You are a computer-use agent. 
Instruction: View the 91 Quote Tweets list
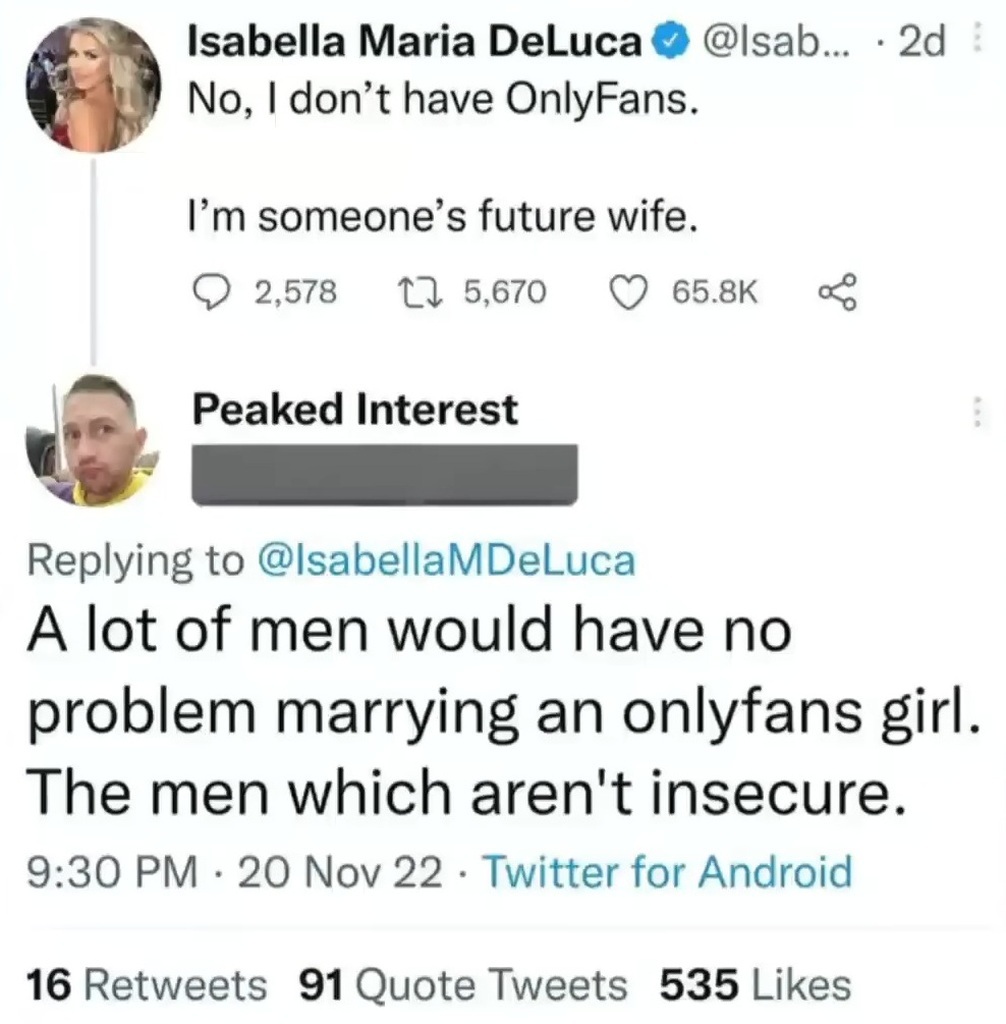(x=464, y=985)
